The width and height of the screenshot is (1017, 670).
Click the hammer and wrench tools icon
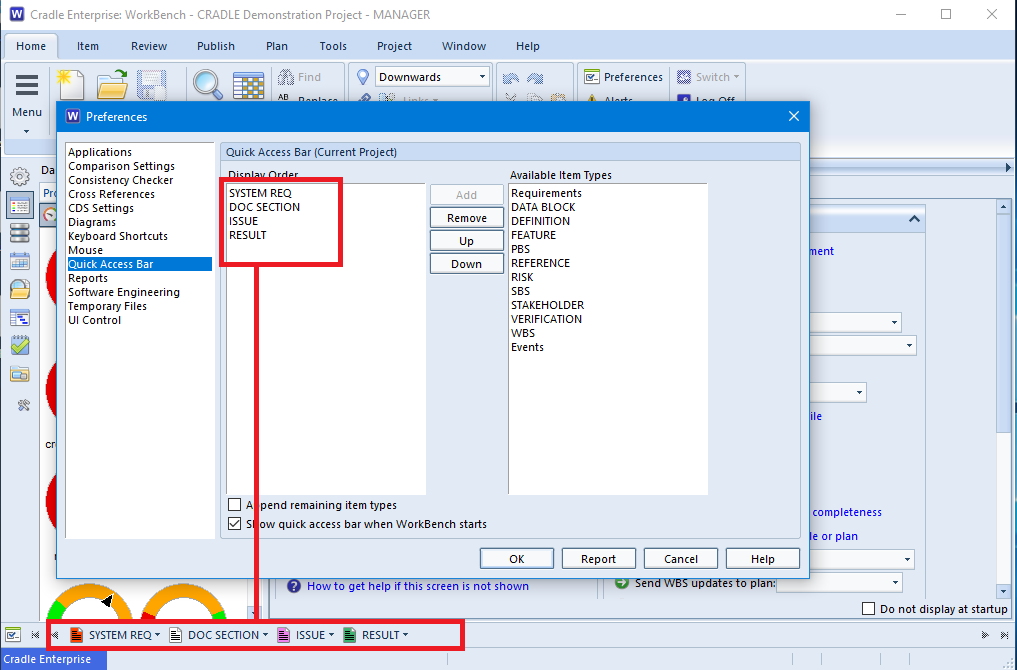(x=23, y=405)
